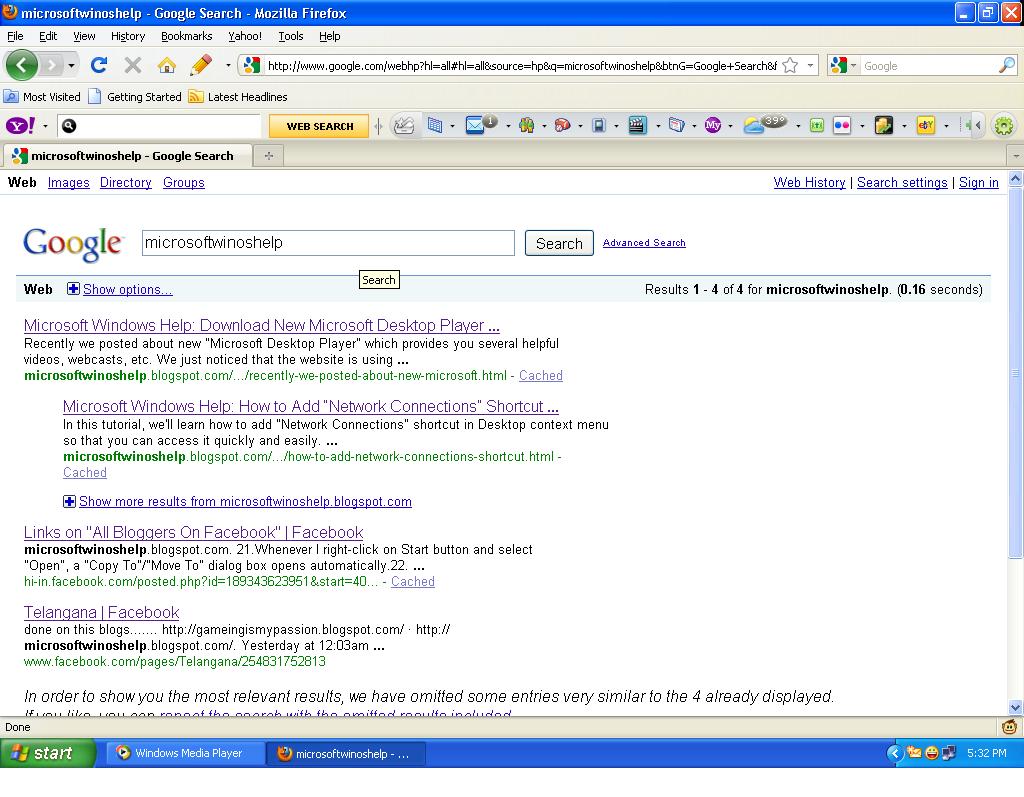
Task: Switch to Windows Media Player on the taskbar
Action: coord(184,753)
